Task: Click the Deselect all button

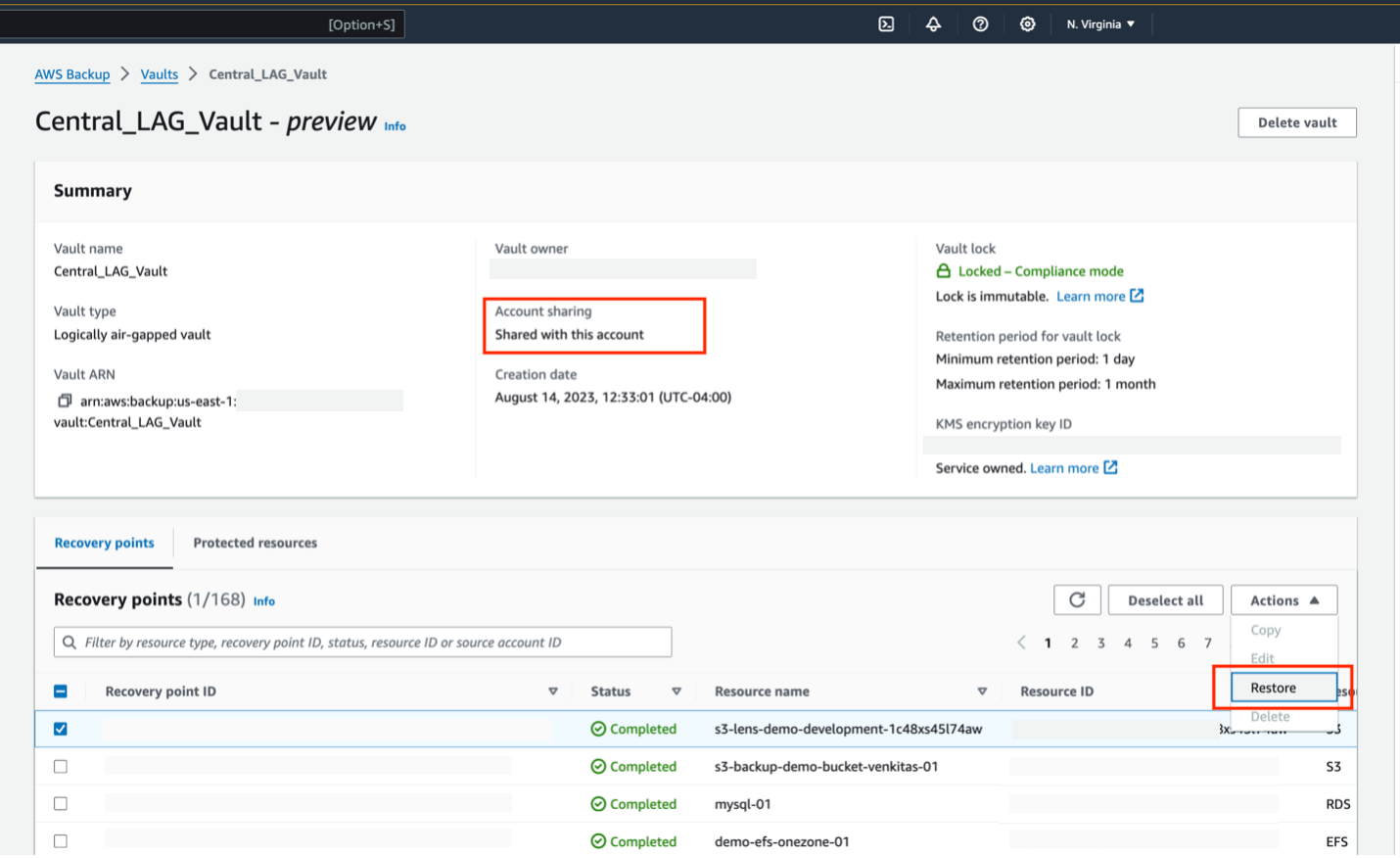Action: 1165,600
